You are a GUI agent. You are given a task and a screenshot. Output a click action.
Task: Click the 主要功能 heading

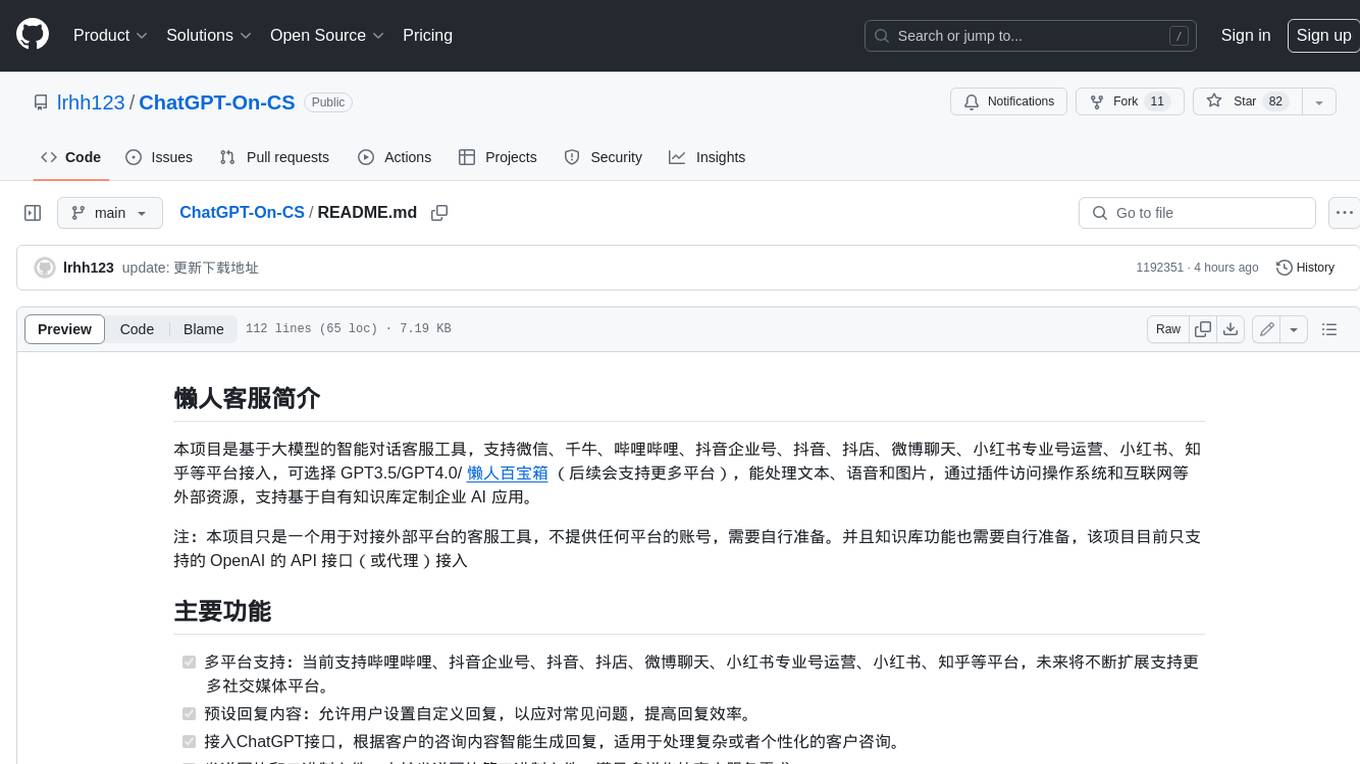click(223, 611)
